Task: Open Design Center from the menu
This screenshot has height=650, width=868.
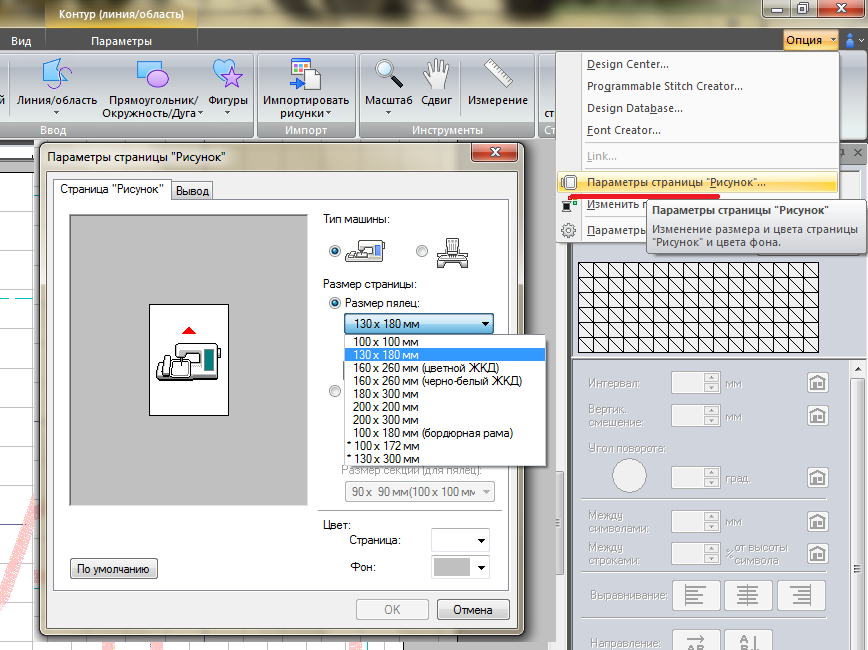Action: point(627,64)
